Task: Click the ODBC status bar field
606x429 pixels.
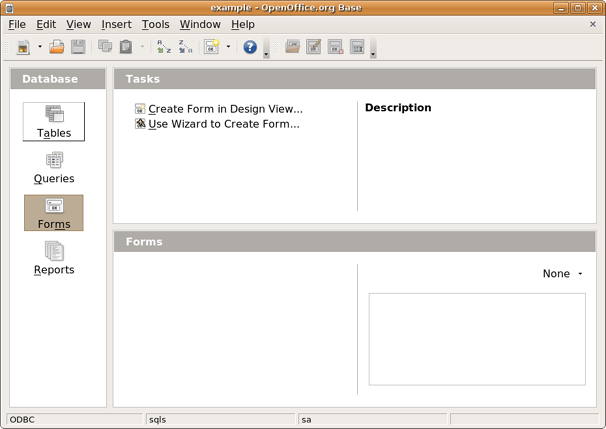Action: pyautogui.click(x=75, y=419)
